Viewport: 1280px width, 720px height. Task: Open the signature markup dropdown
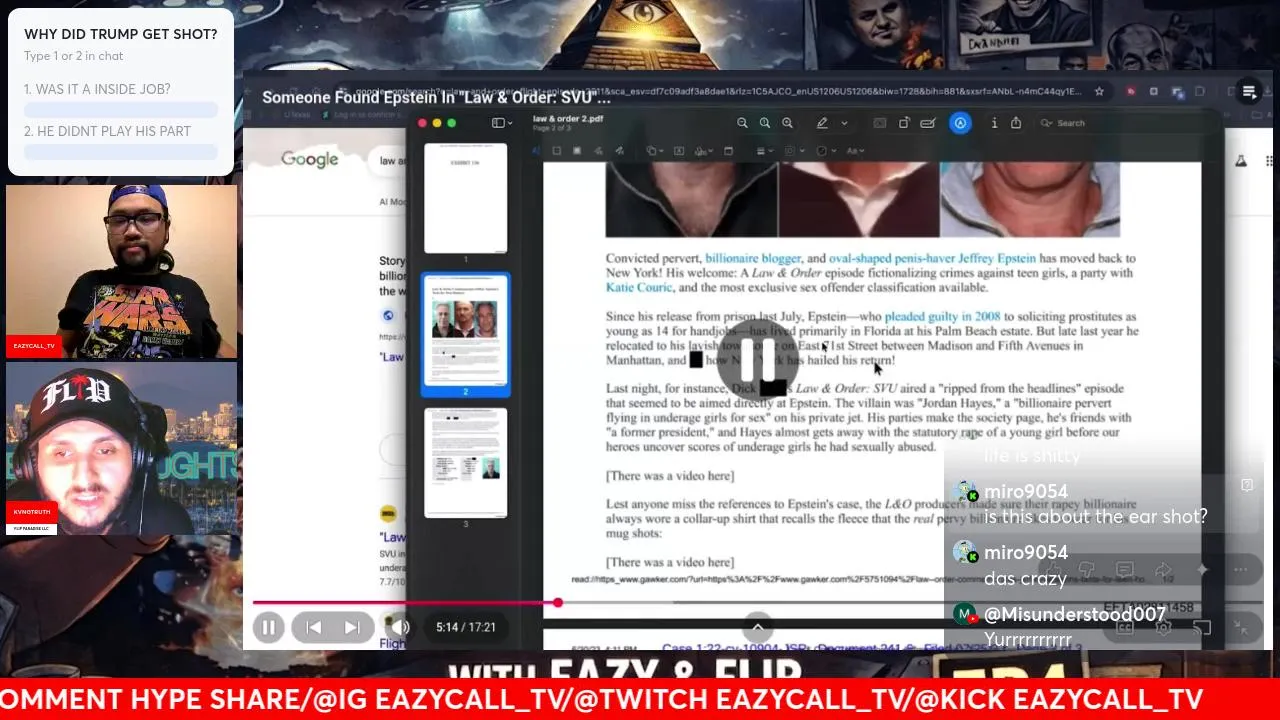[705, 151]
